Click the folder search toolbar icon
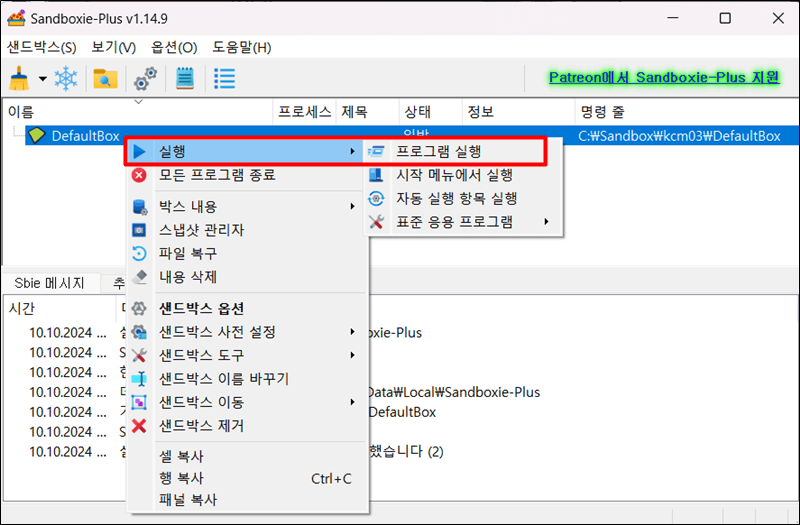 click(106, 79)
